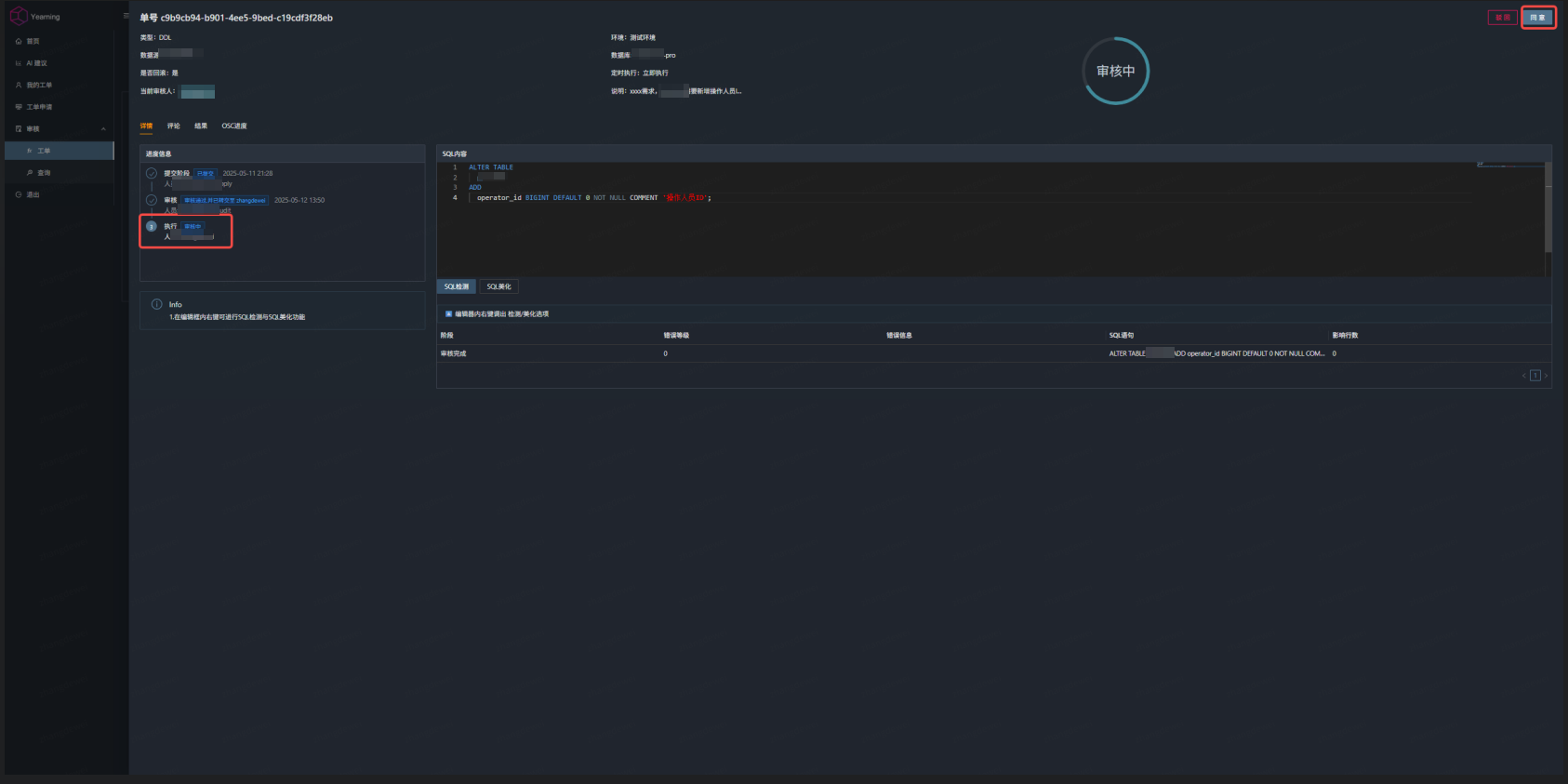1568x784 pixels.
Task: Click 退出 to log out
Action: point(60,194)
